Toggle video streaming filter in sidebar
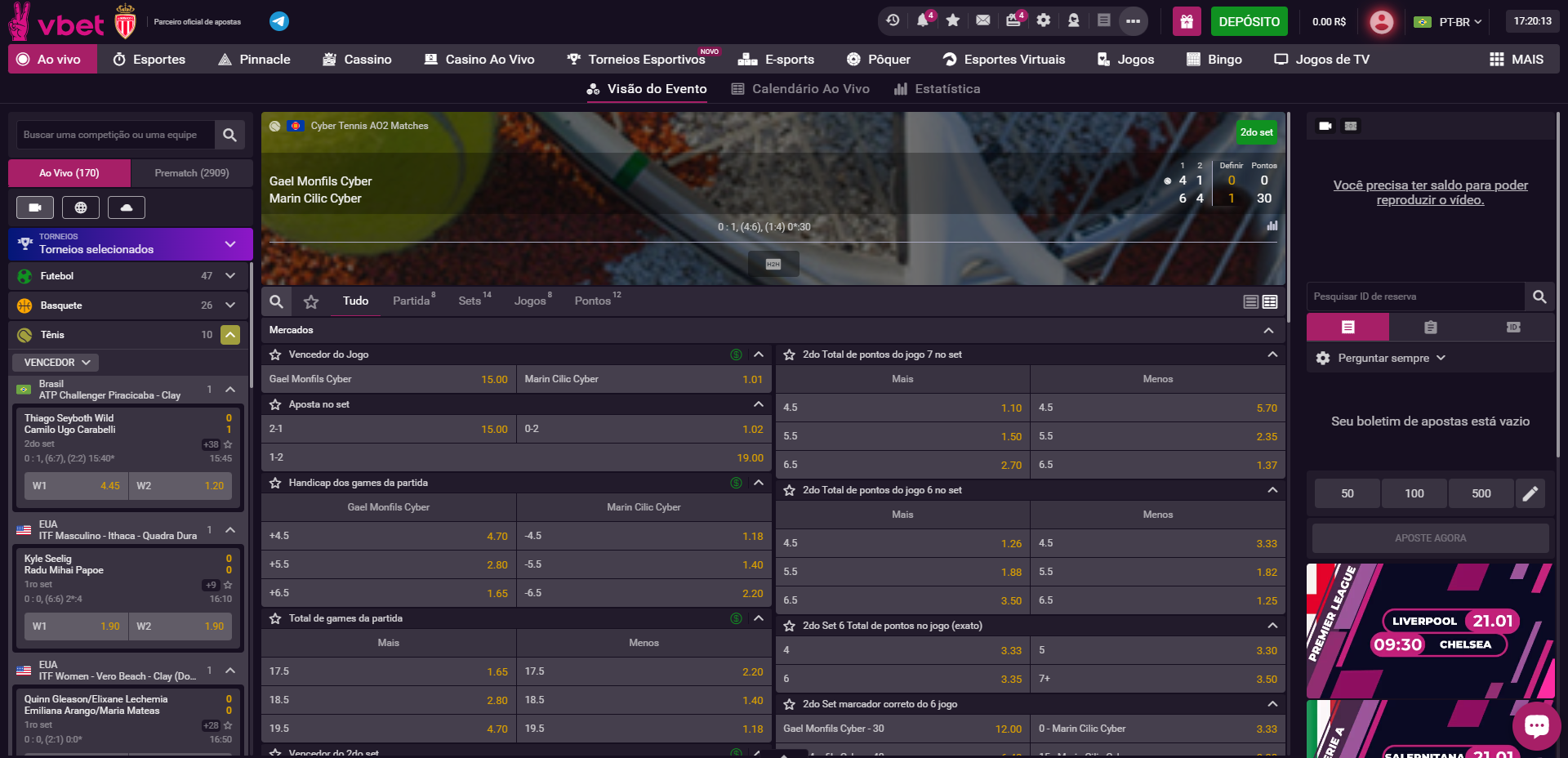 coord(35,207)
